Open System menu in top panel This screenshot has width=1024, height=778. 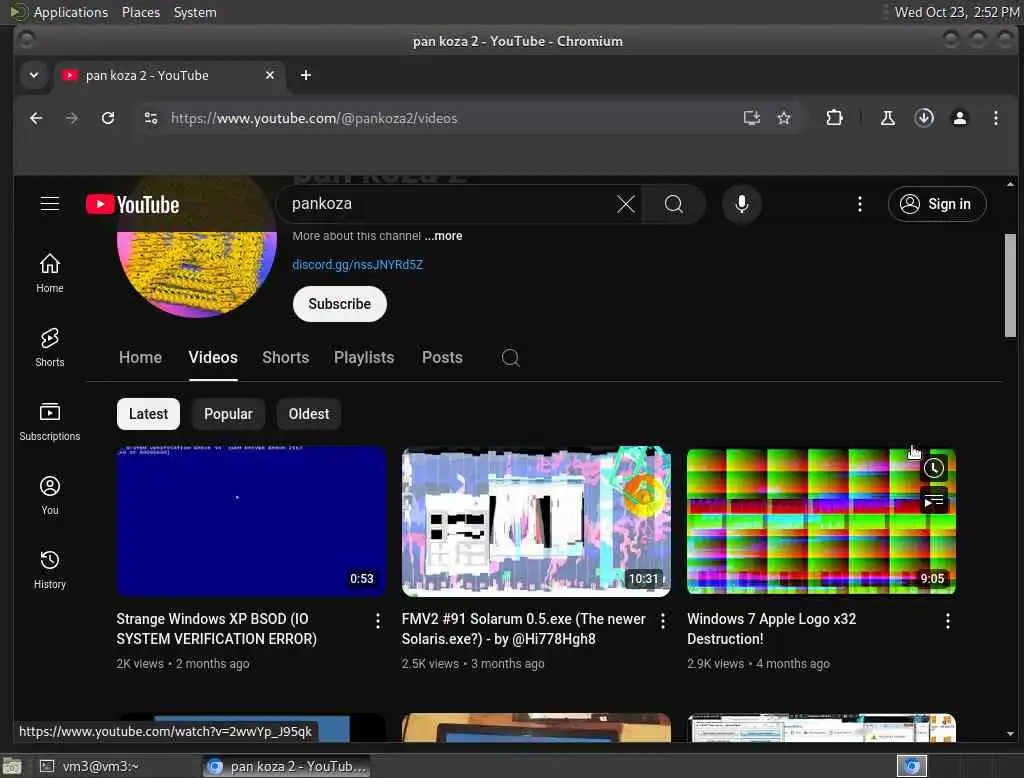click(x=195, y=12)
